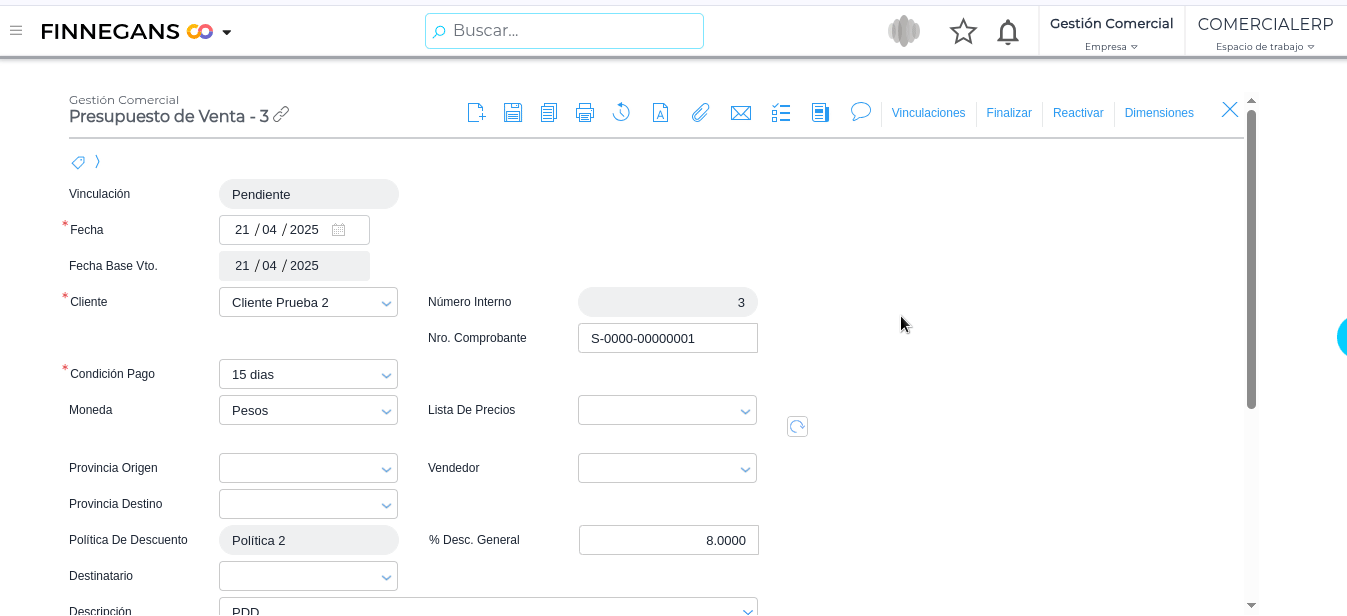Screen dimensions: 1347x616
Task: Click the email envelope icon
Action: [x=741, y=113]
